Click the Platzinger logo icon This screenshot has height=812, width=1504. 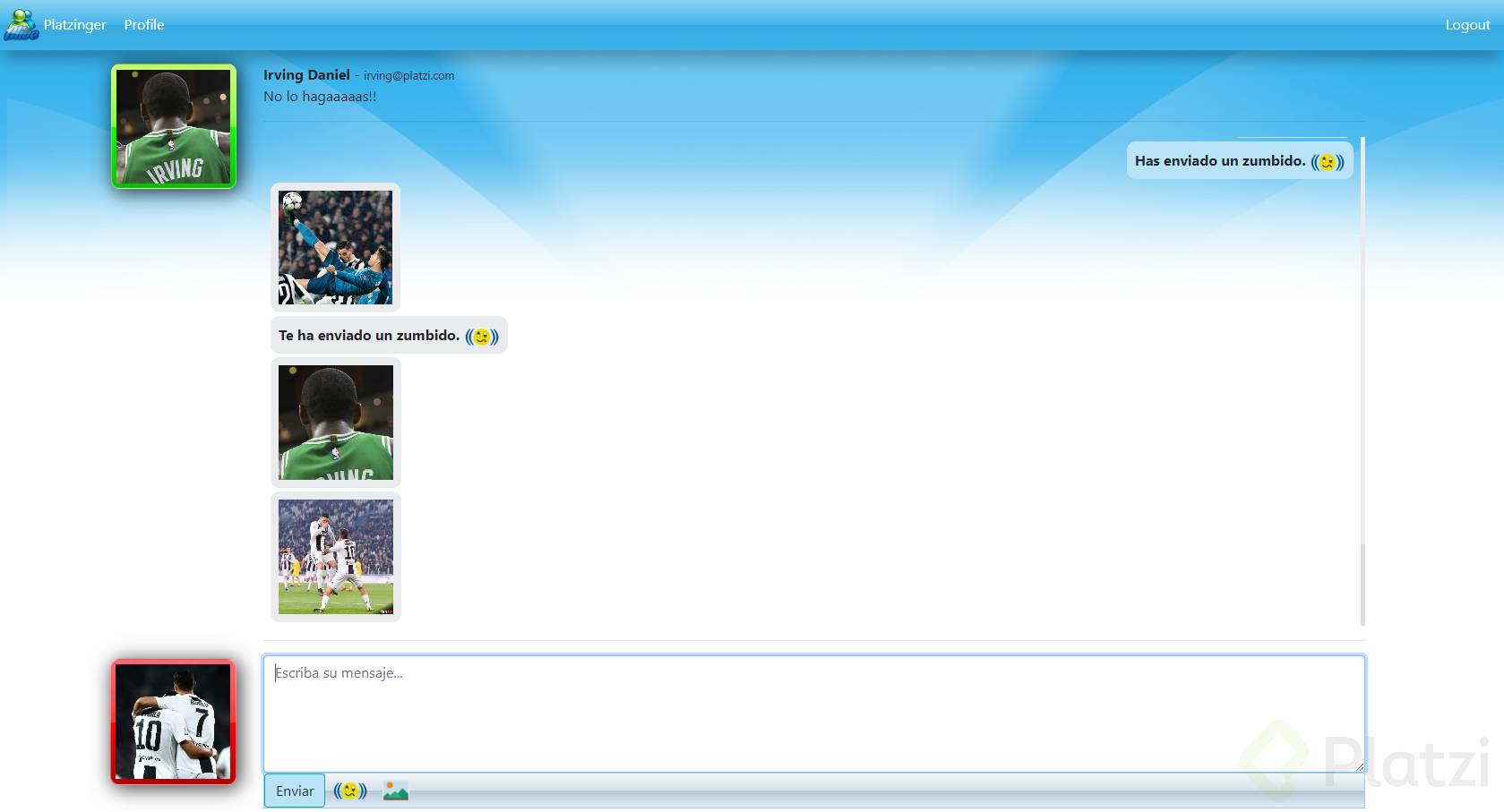[x=21, y=25]
